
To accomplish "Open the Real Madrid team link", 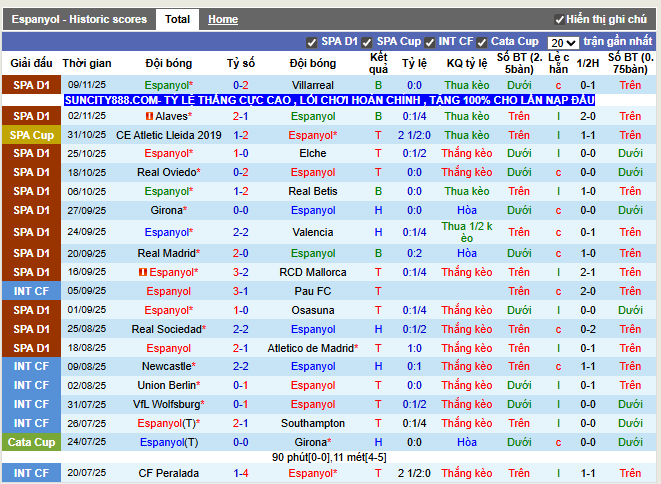I will pos(169,253).
